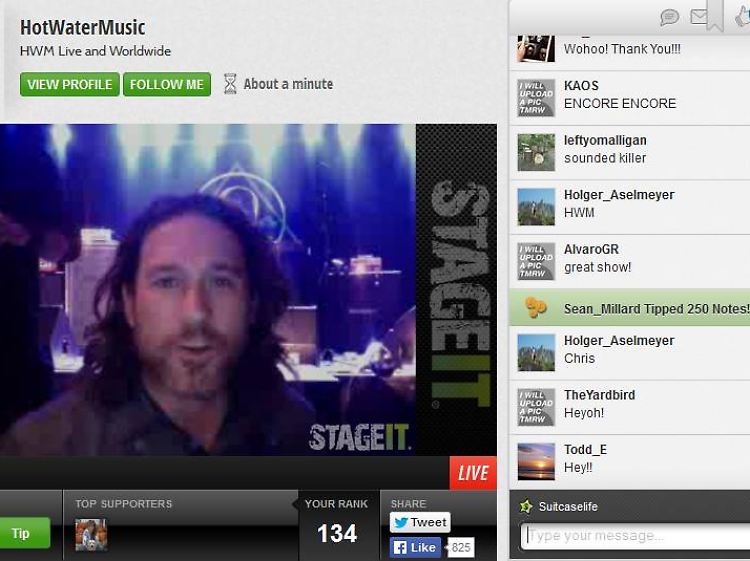Click the hourglass time remaining icon
The height and width of the screenshot is (561, 750).
[x=230, y=84]
